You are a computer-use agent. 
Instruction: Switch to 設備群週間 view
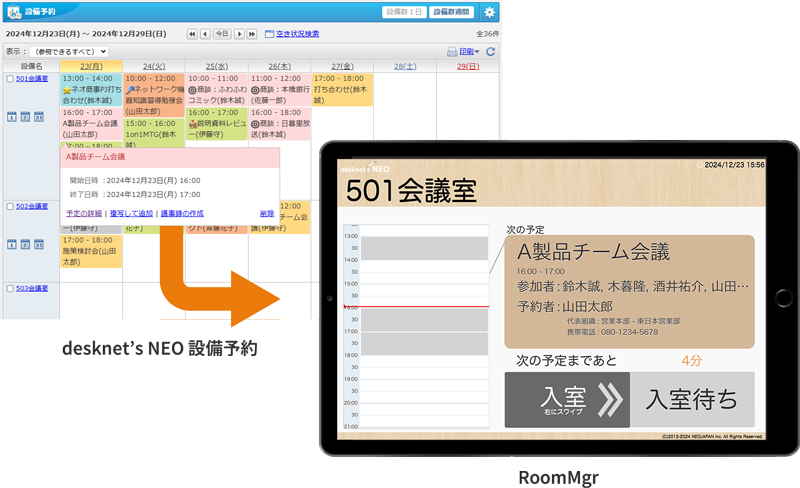[x=452, y=12]
